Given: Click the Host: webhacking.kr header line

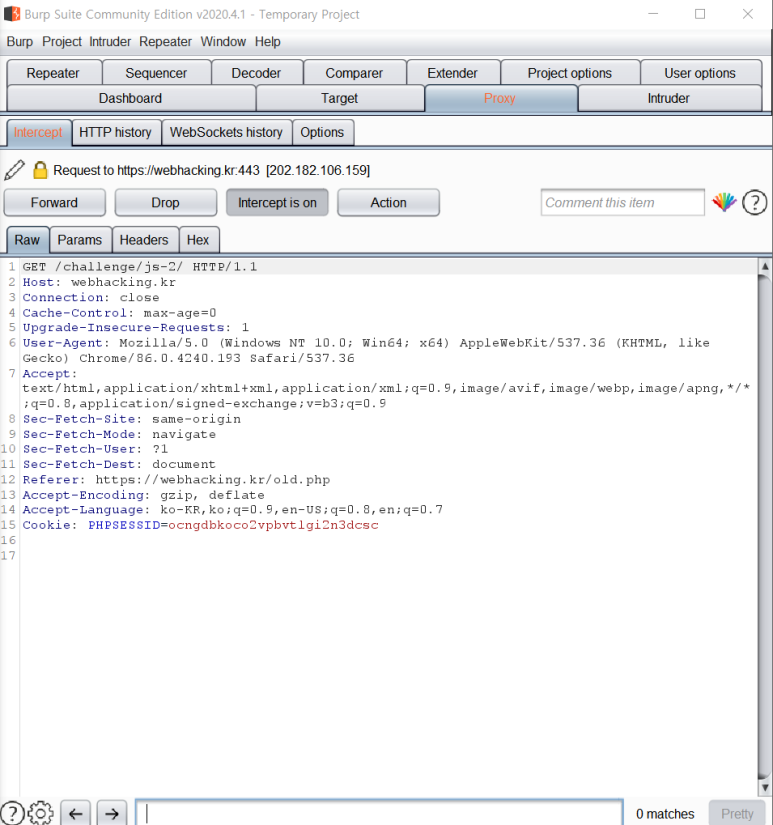Looking at the screenshot, I should click(x=99, y=282).
